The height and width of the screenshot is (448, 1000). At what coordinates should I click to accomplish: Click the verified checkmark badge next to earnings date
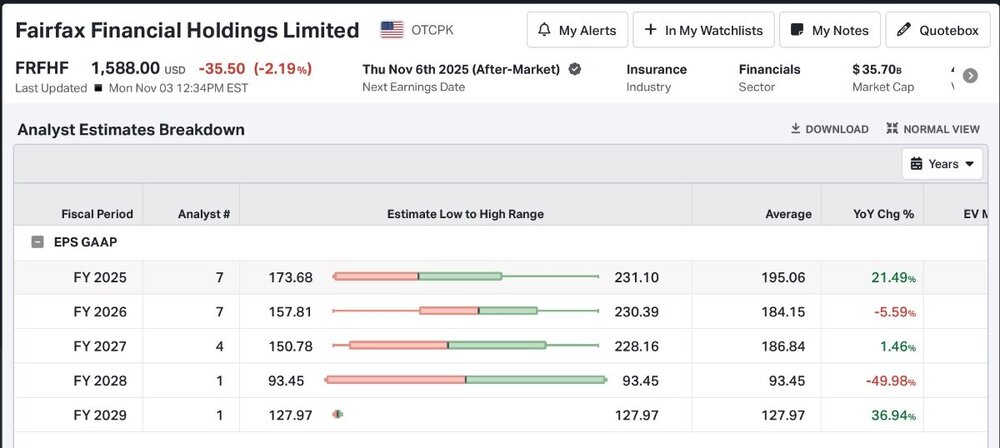pos(575,69)
